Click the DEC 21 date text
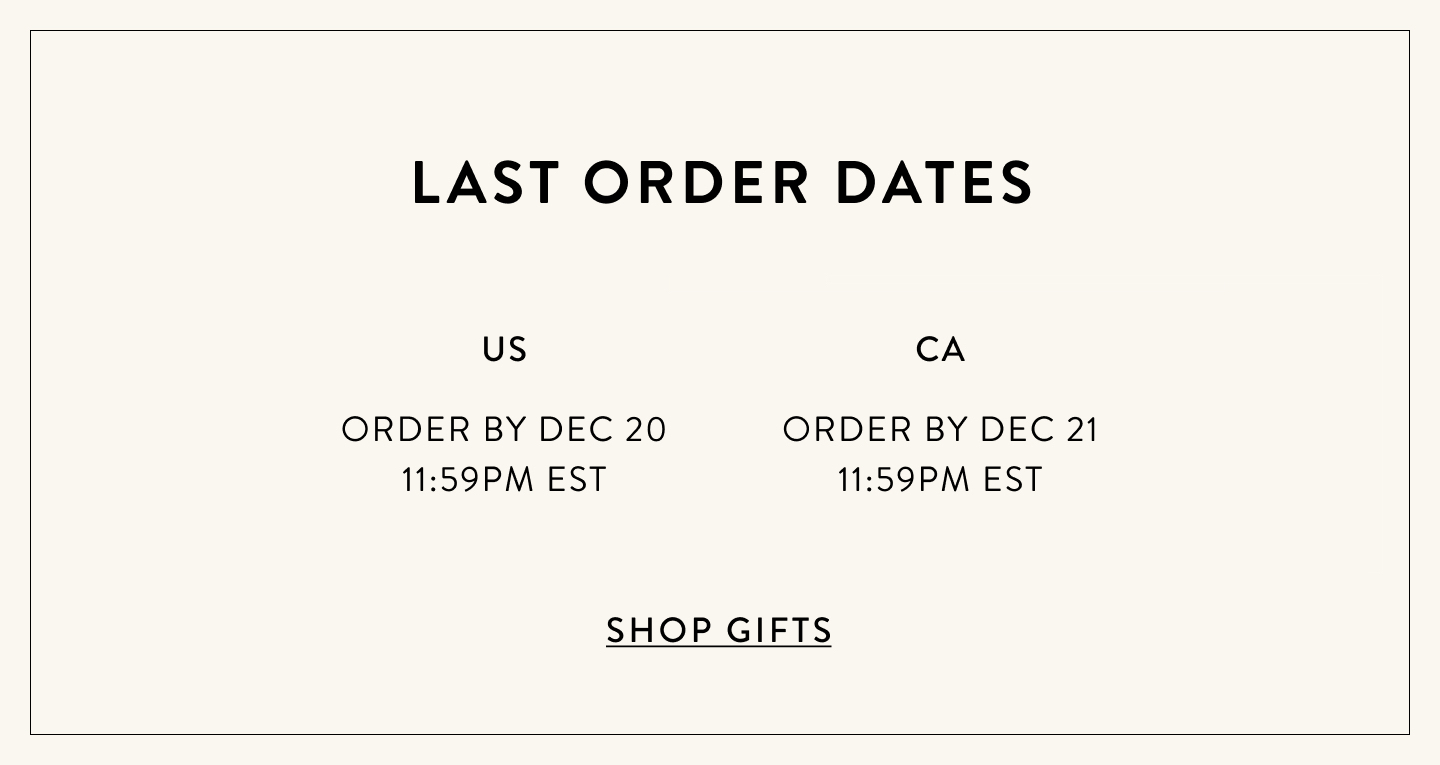Viewport: 1440px width, 765px height. pos(1040,429)
